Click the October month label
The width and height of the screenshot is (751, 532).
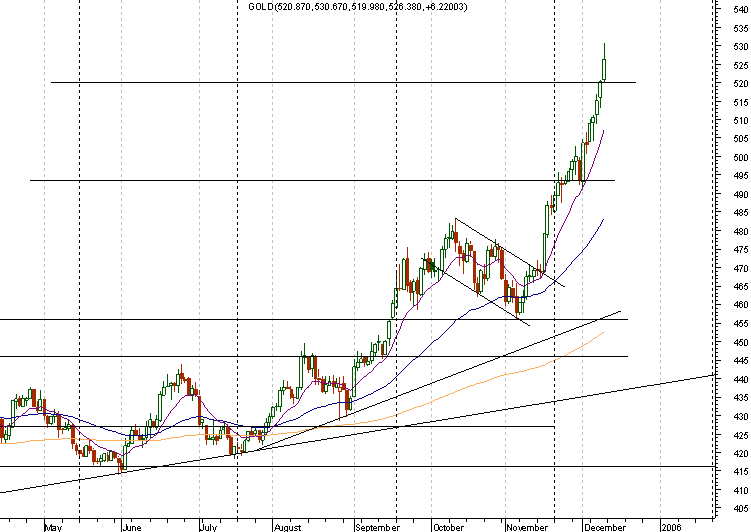pos(448,527)
